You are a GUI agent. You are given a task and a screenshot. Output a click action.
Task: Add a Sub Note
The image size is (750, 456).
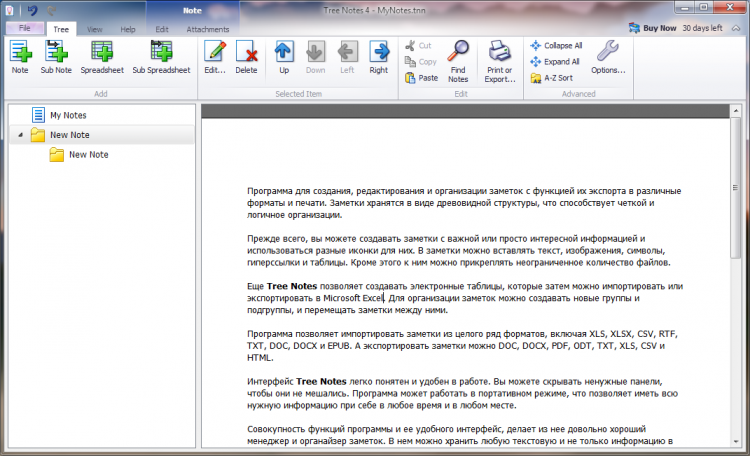(56, 57)
